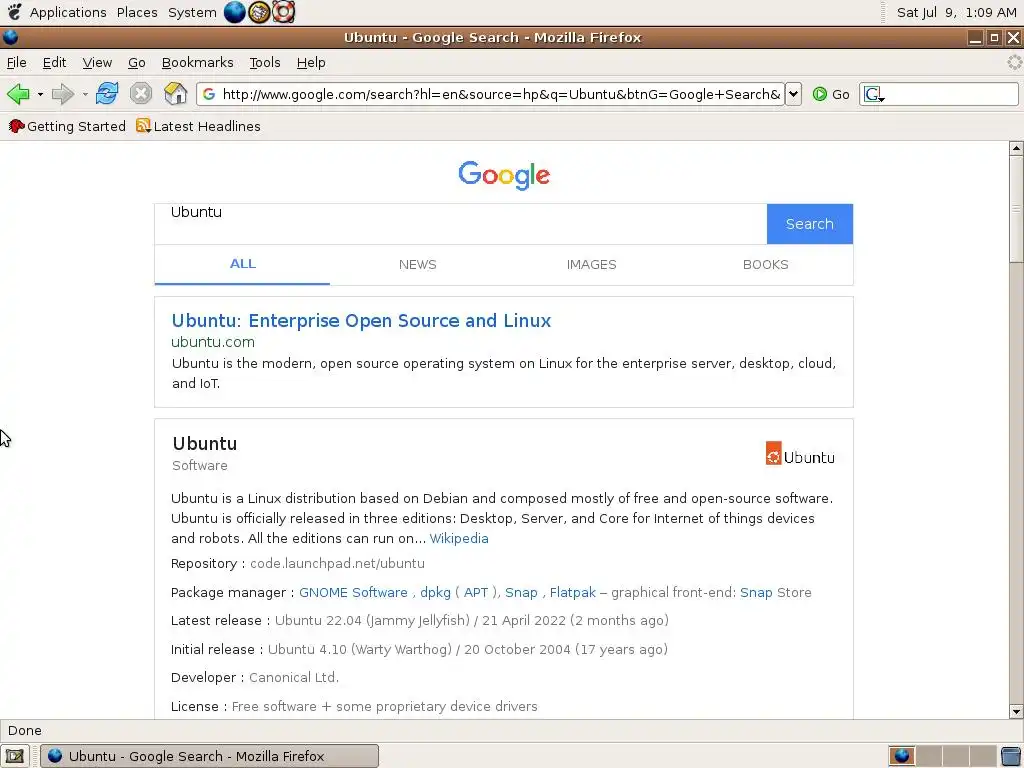Switch to the IMAGES tab

pos(592,264)
